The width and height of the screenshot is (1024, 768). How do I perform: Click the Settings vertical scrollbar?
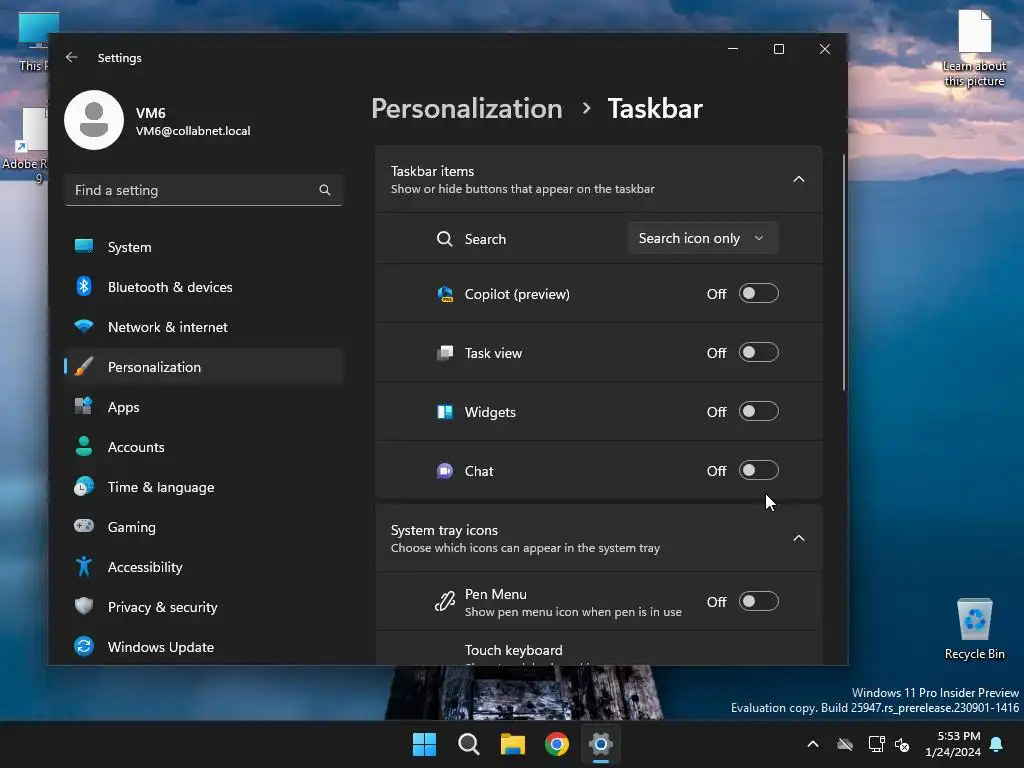pos(844,272)
